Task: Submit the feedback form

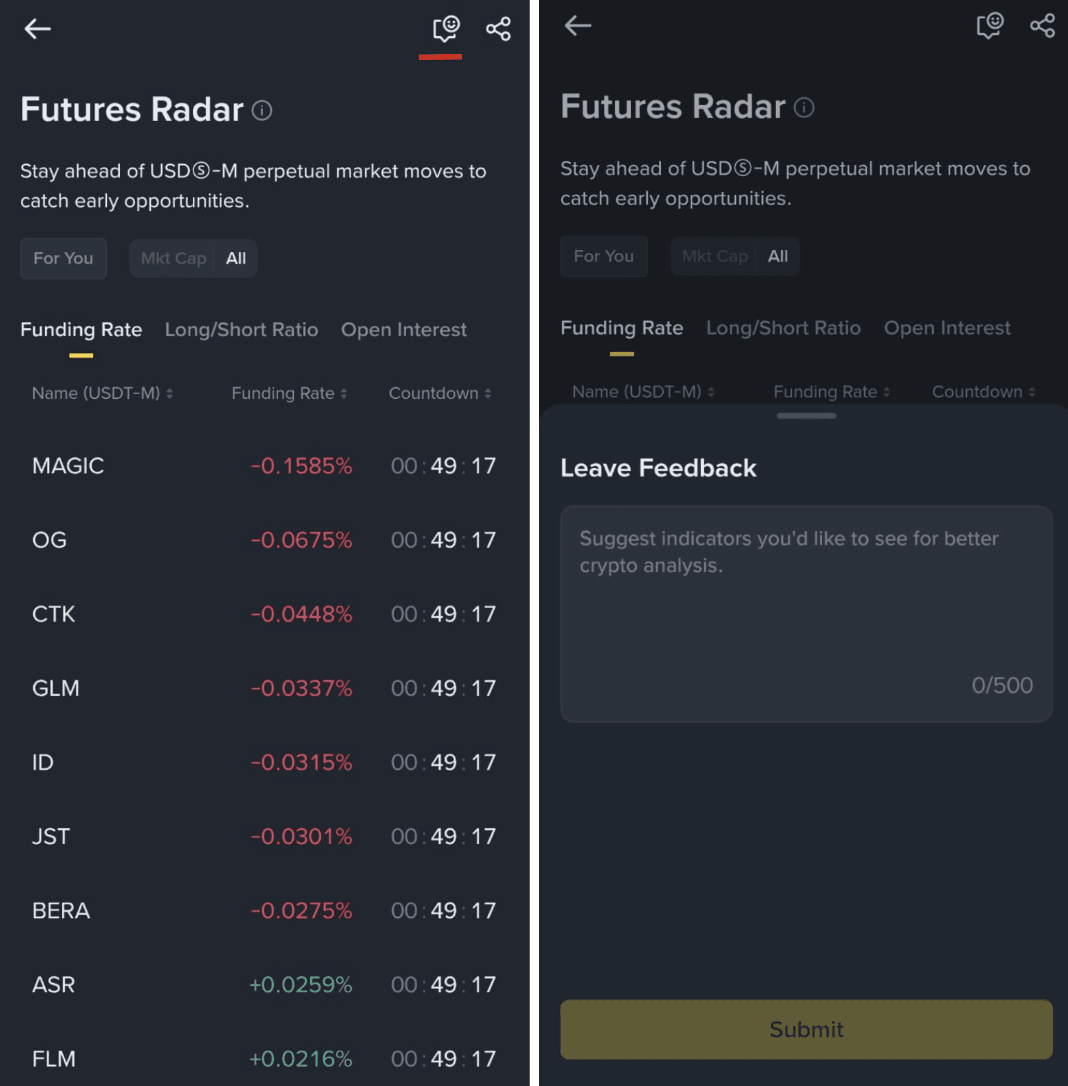Action: [806, 1029]
